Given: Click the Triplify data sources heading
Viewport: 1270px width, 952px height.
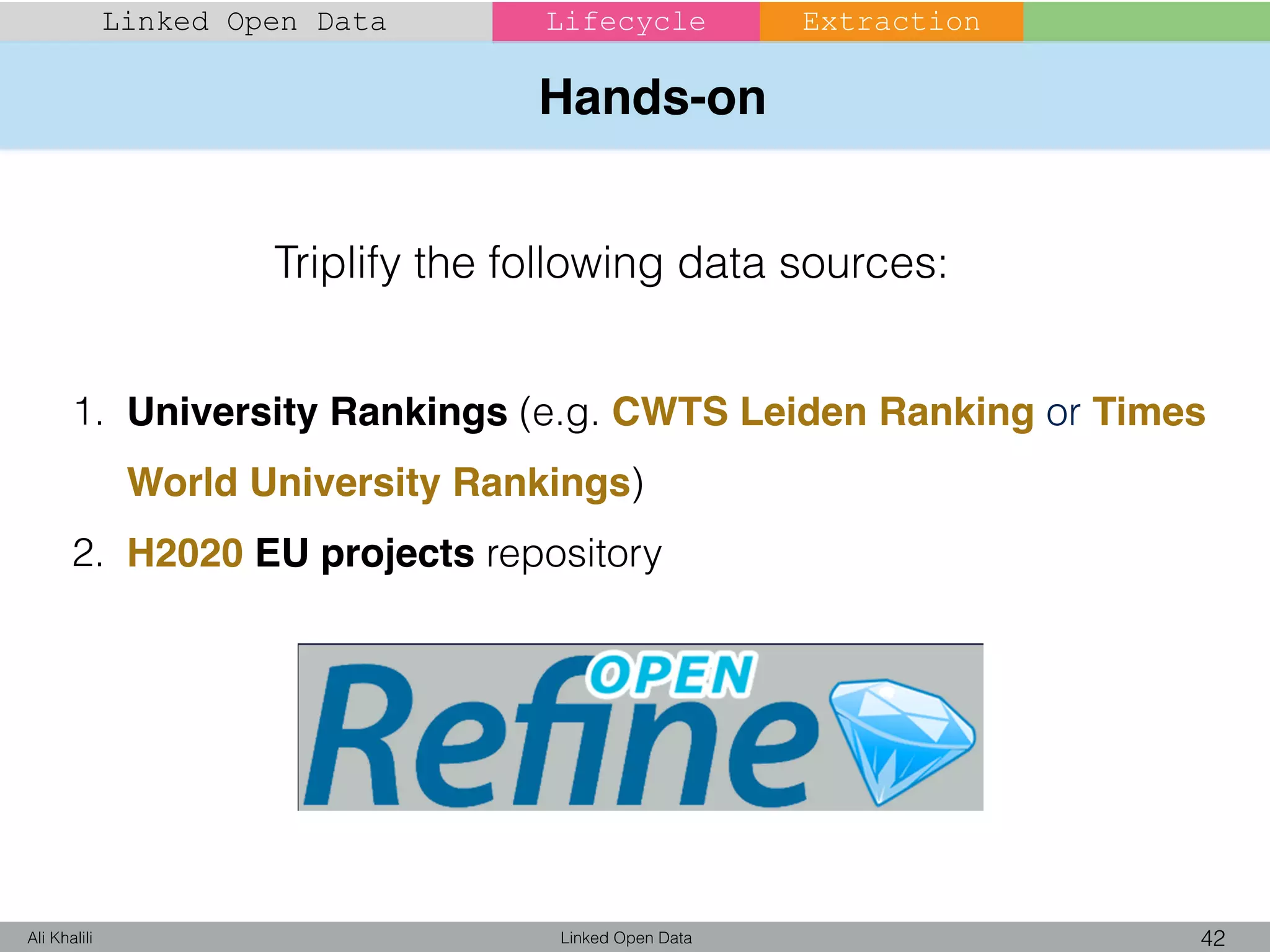Looking at the screenshot, I should 611,263.
